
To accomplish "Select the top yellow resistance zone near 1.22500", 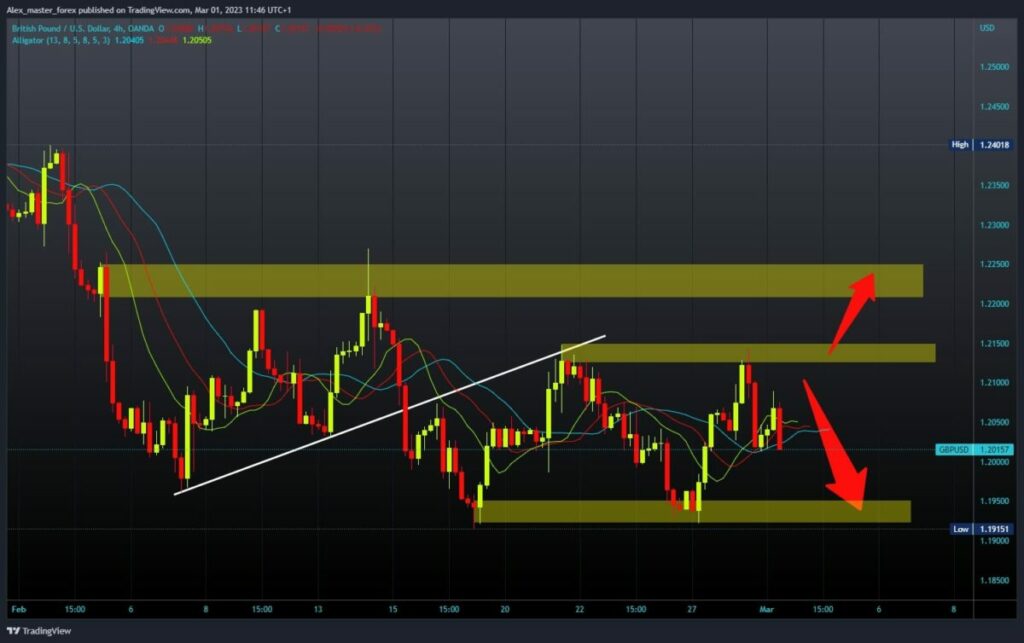I will point(510,281).
